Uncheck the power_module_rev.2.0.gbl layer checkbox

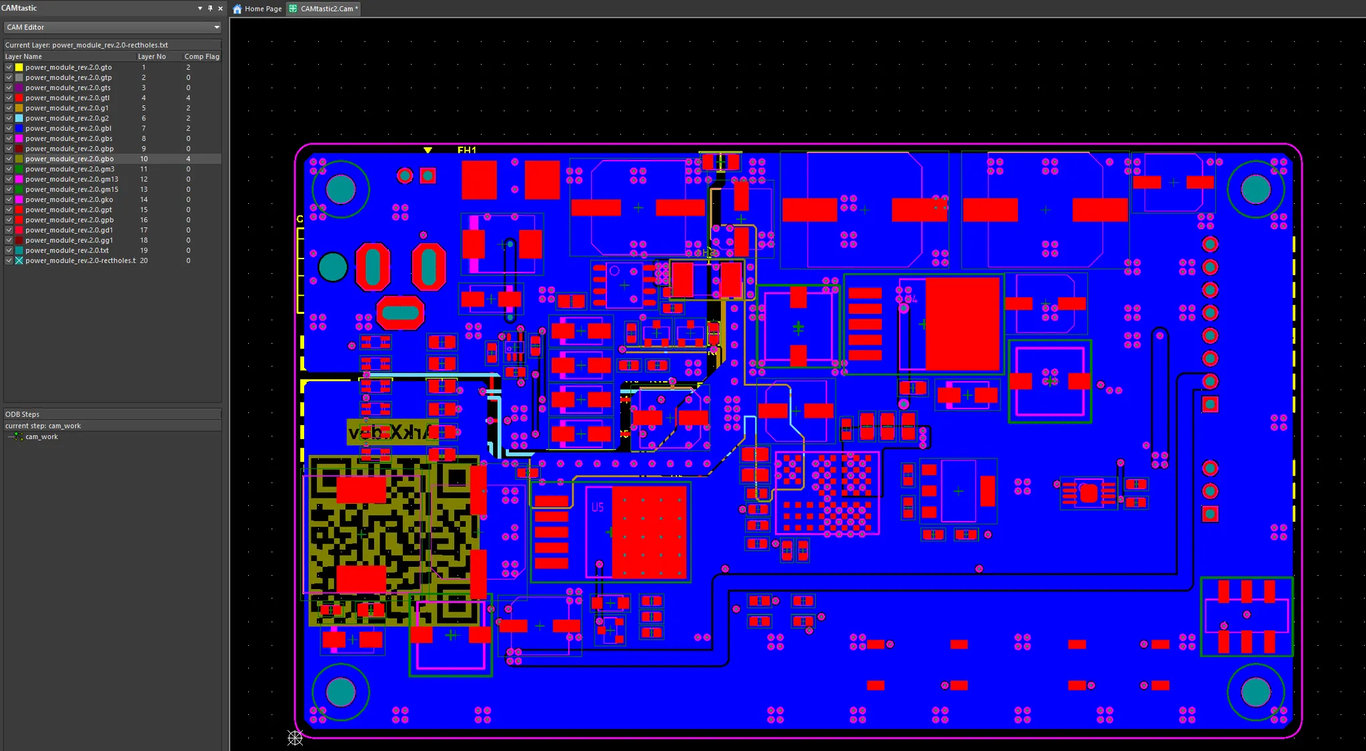(x=9, y=128)
